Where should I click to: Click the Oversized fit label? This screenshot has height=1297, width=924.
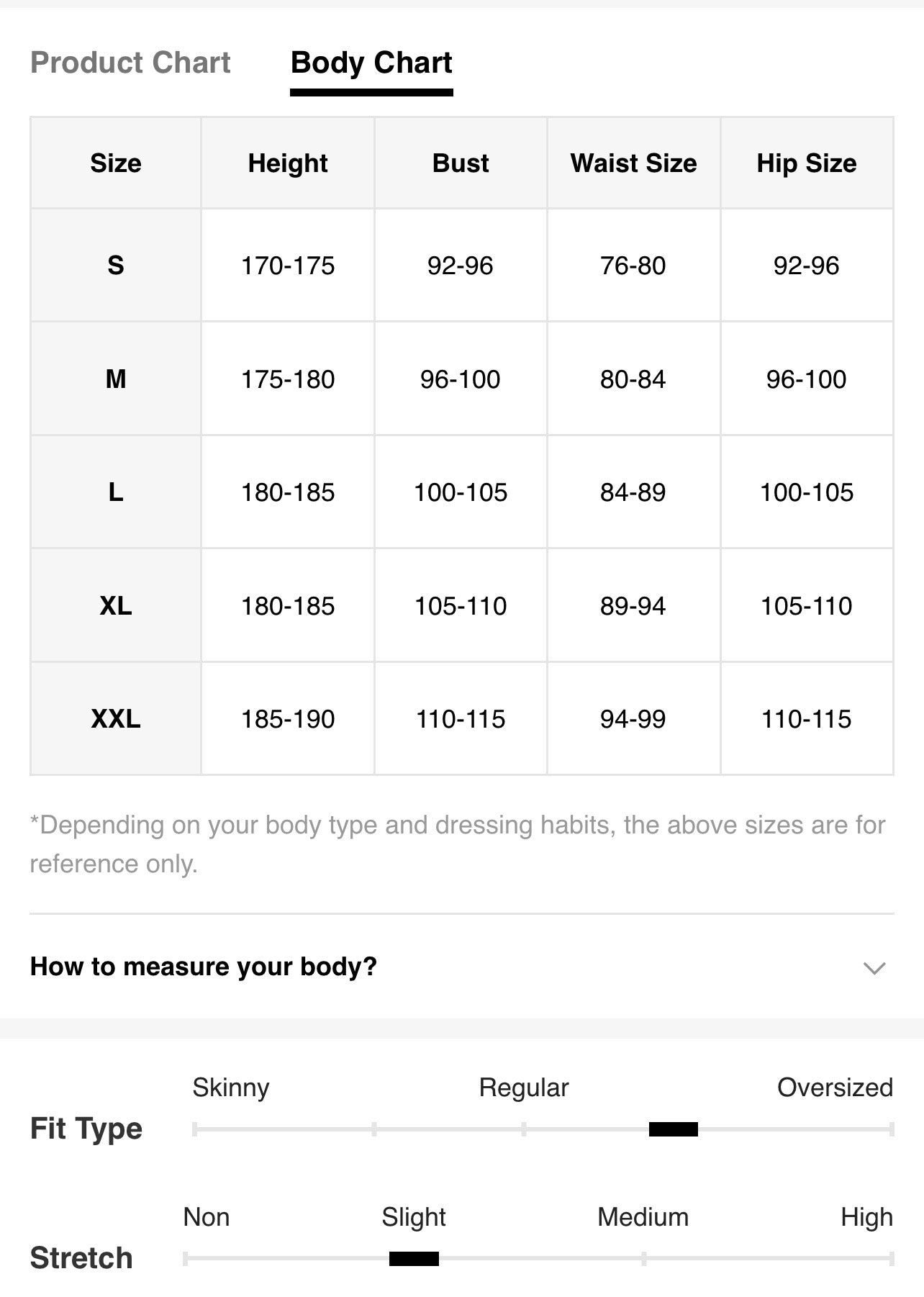pos(835,1088)
